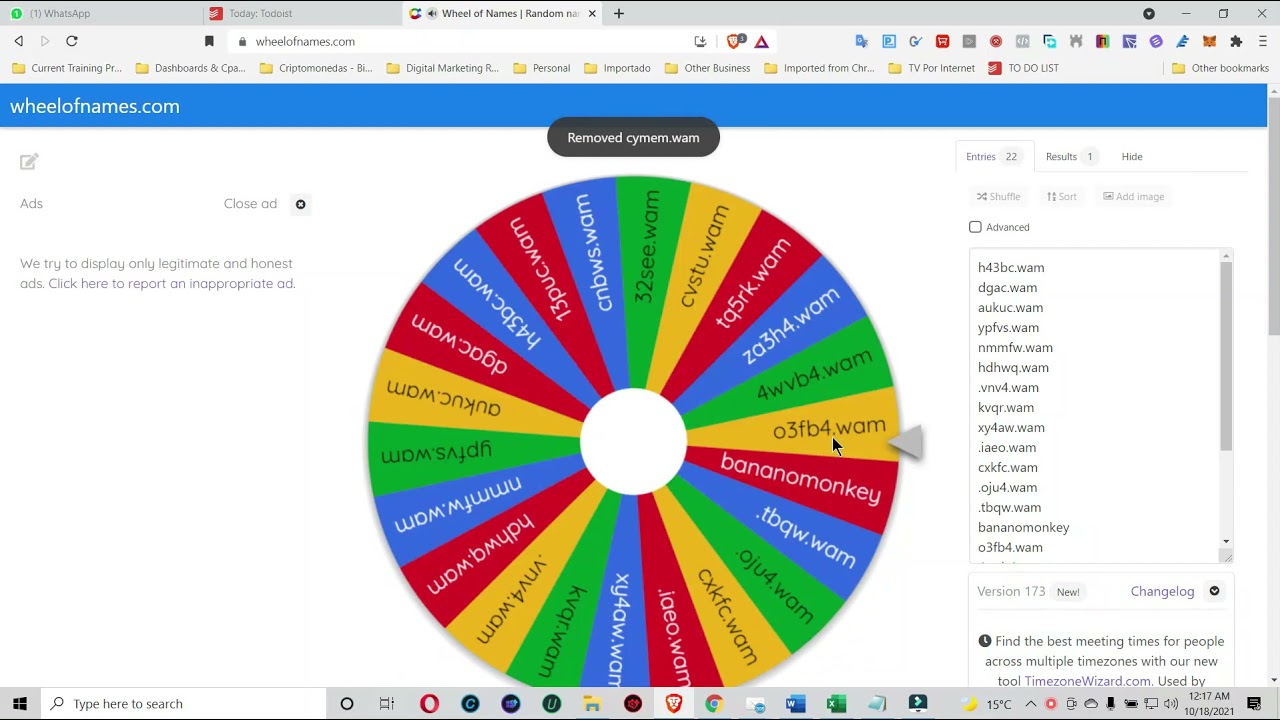Viewport: 1280px width, 720px height.
Task: Click the install app icon in address bar
Action: pos(700,42)
